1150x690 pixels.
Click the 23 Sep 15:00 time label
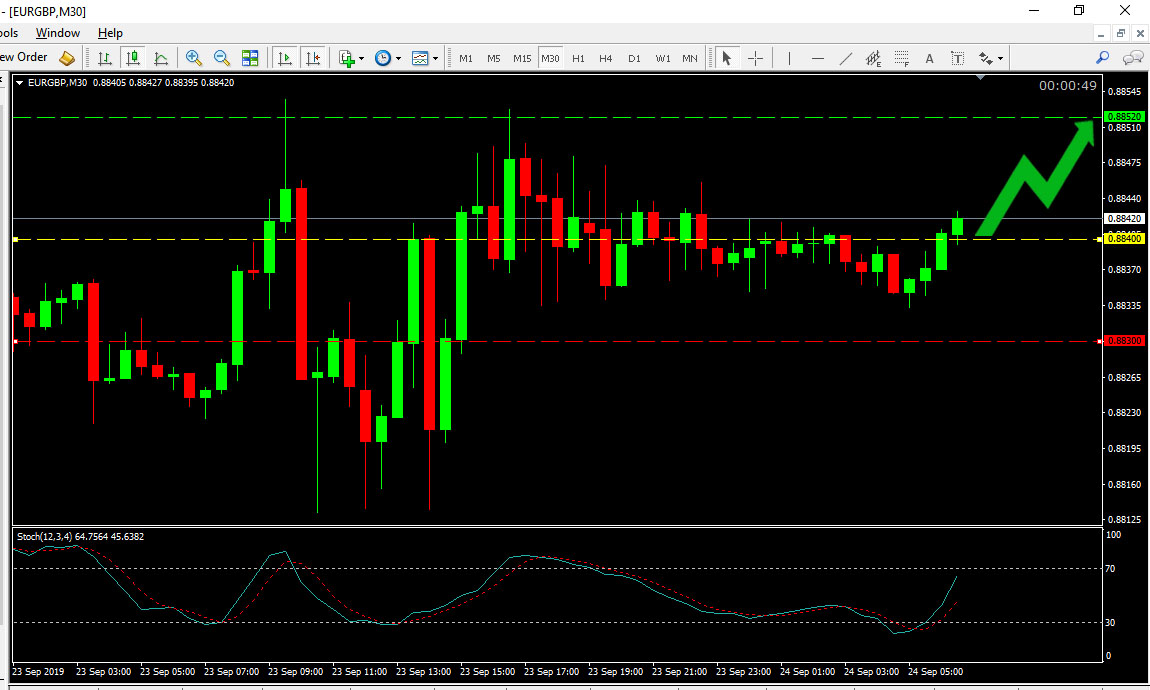(x=488, y=672)
